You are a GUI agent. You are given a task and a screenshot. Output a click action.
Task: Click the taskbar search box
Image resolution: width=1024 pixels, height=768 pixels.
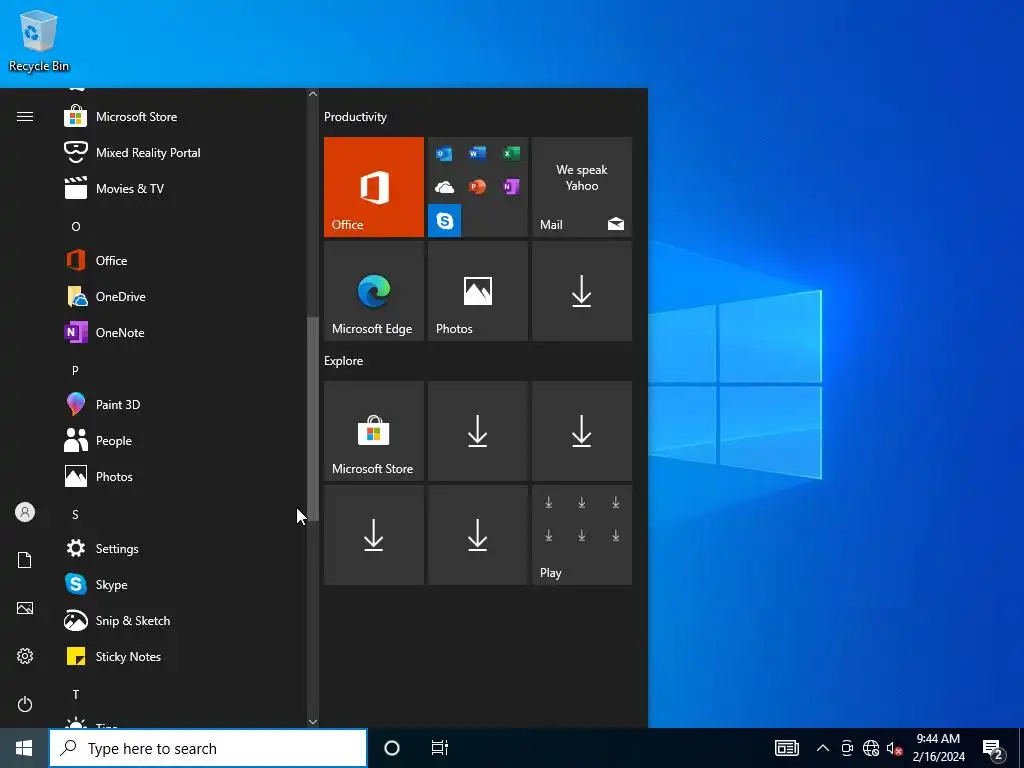208,748
